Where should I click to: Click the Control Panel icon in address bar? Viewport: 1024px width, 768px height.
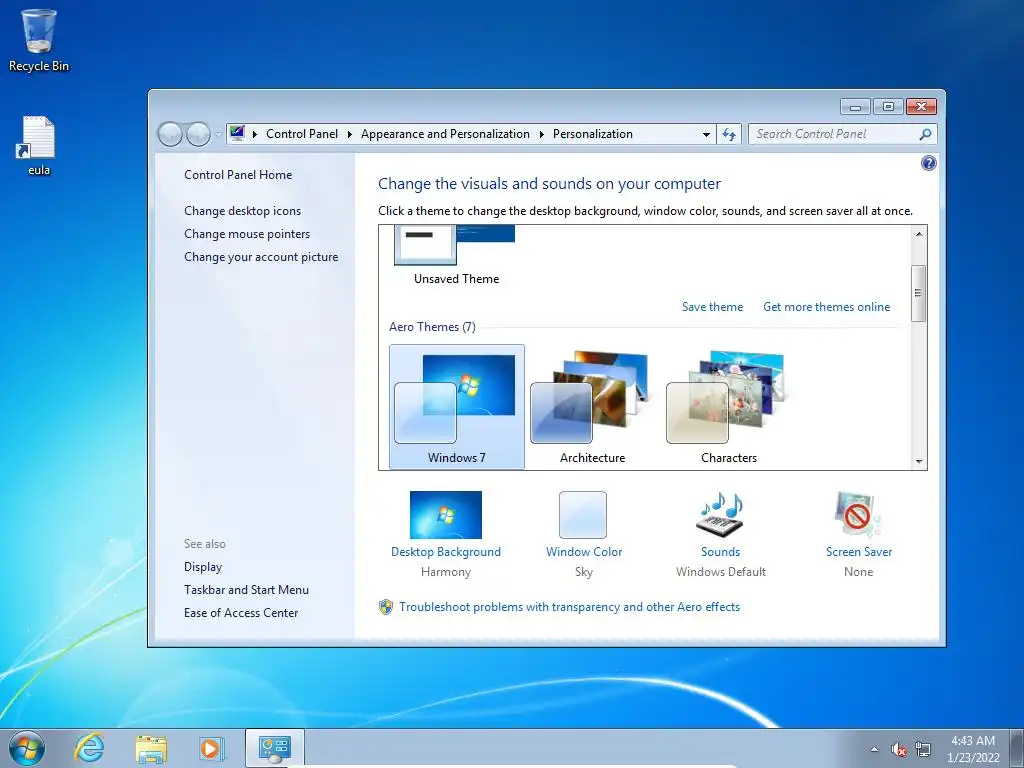(237, 134)
